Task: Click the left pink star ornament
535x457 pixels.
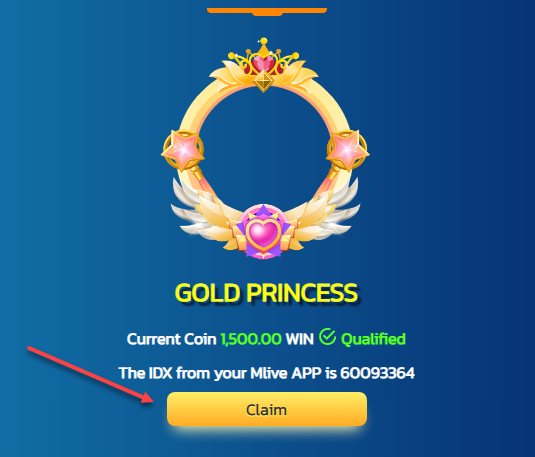Action: click(x=183, y=149)
